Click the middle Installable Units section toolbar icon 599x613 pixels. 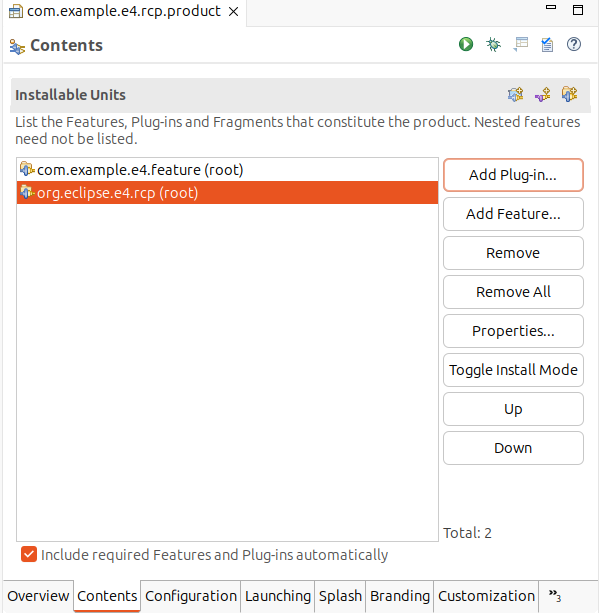pyautogui.click(x=542, y=94)
